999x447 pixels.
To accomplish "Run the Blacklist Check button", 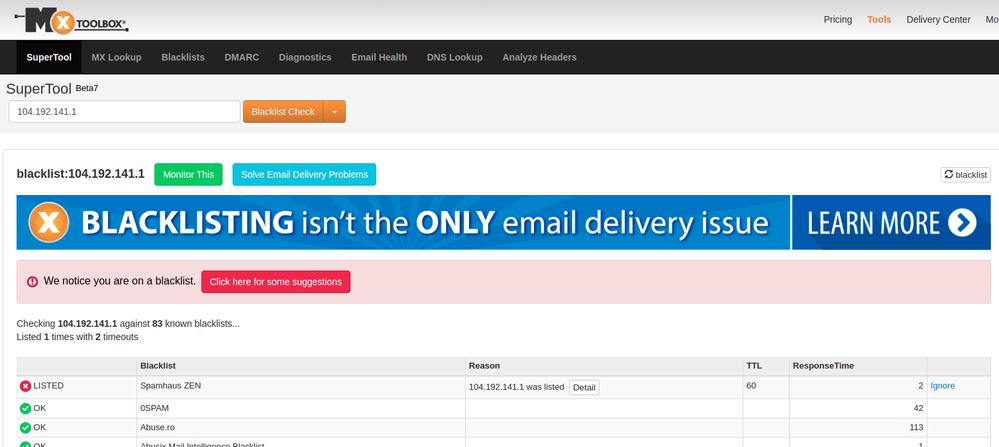I will tap(283, 111).
